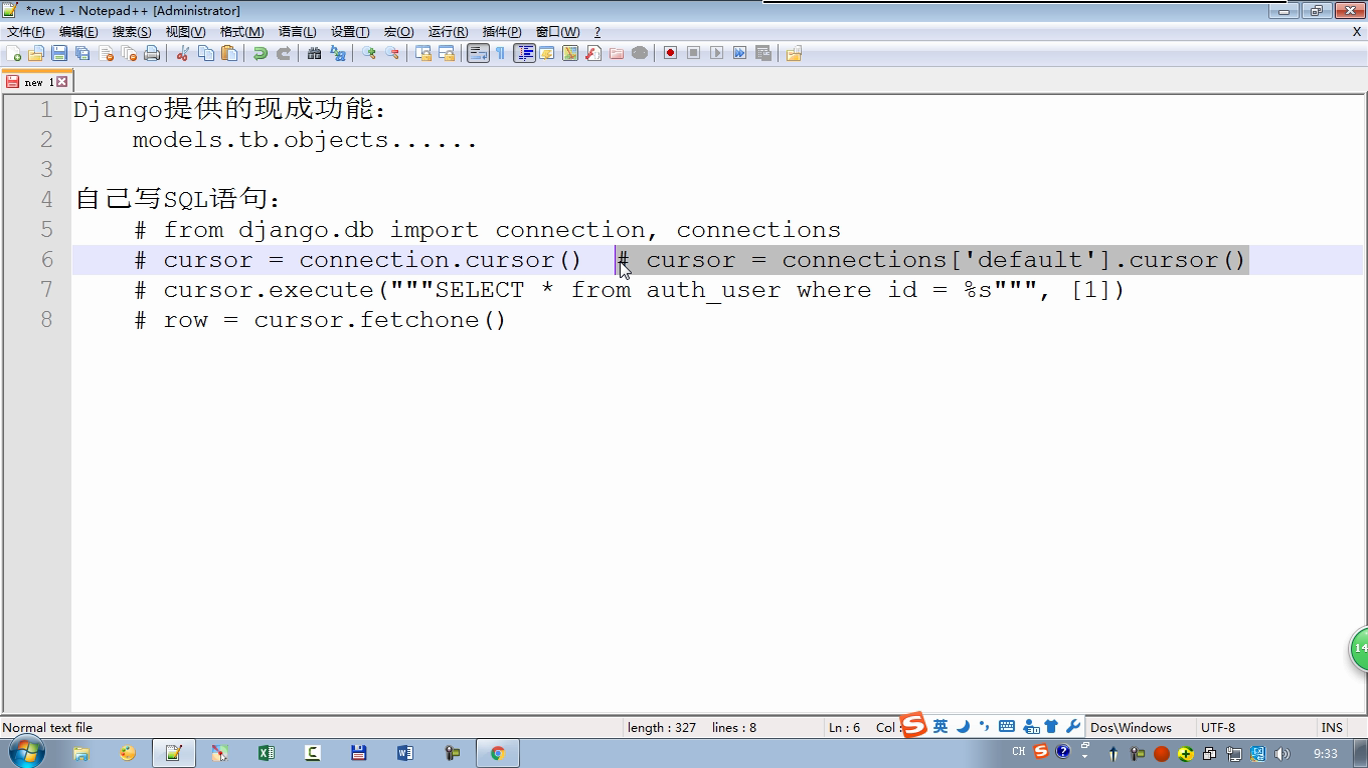The width and height of the screenshot is (1368, 768).
Task: Click the Print toolbar icon
Action: coord(152,53)
